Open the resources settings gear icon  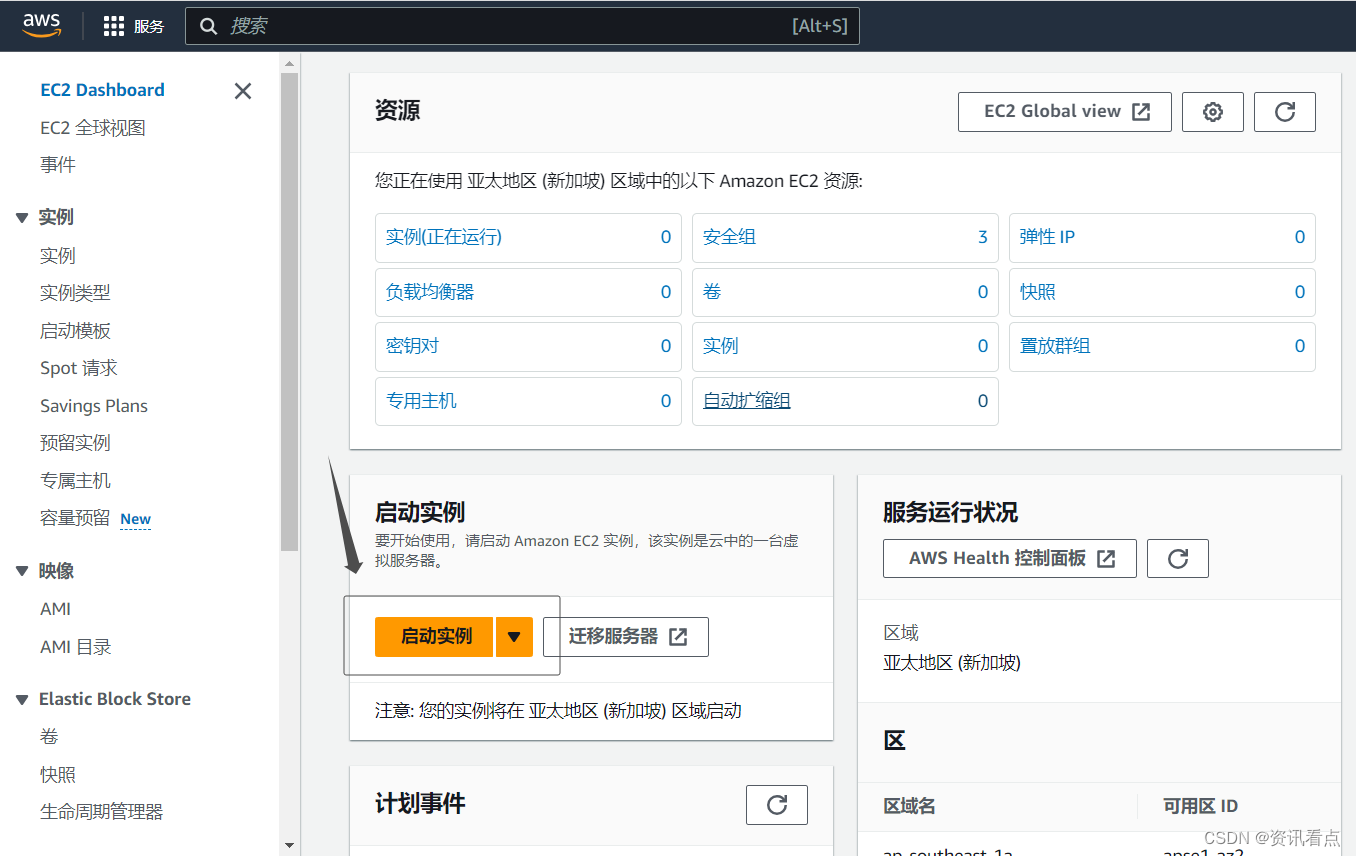pos(1213,112)
